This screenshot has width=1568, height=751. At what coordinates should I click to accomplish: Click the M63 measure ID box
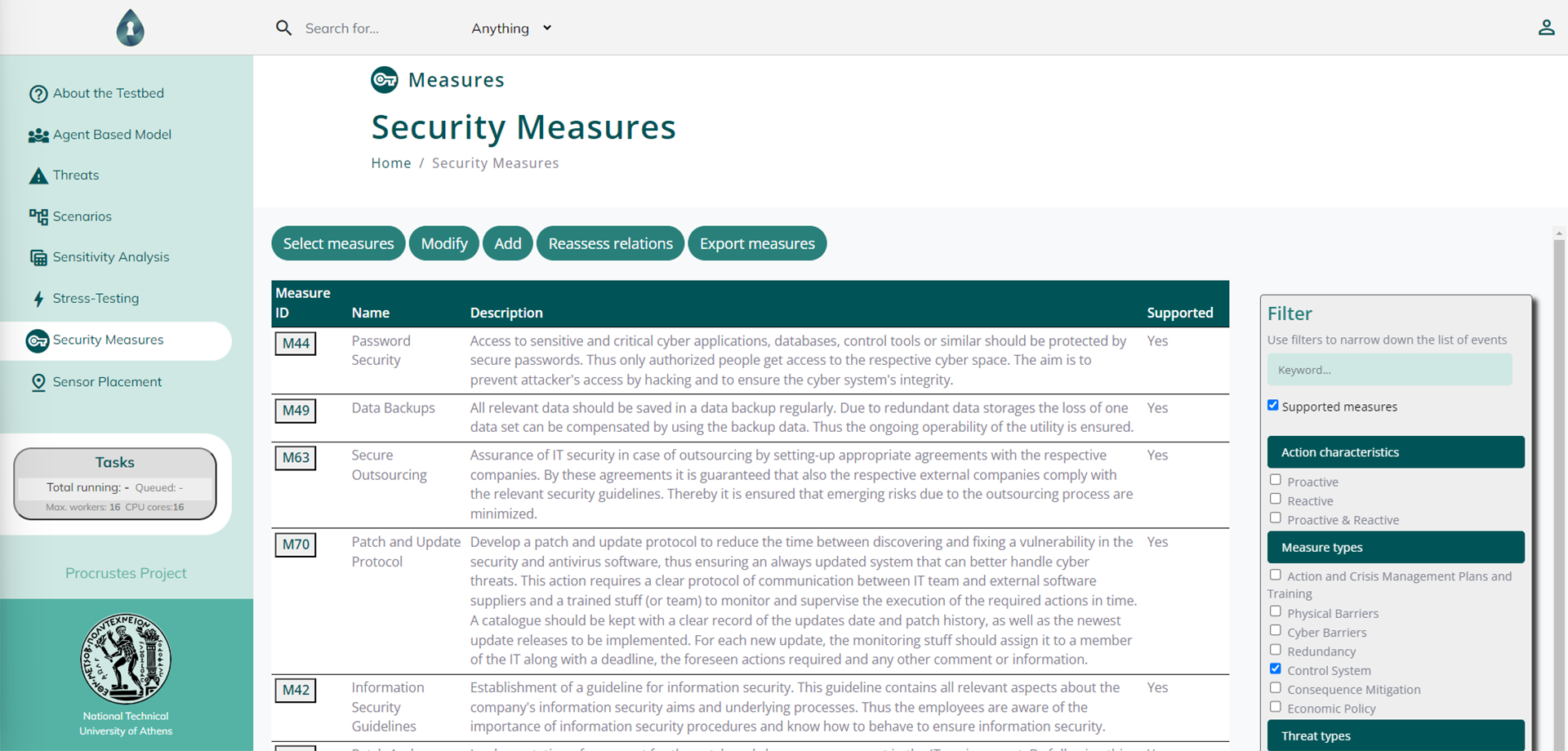coord(296,458)
